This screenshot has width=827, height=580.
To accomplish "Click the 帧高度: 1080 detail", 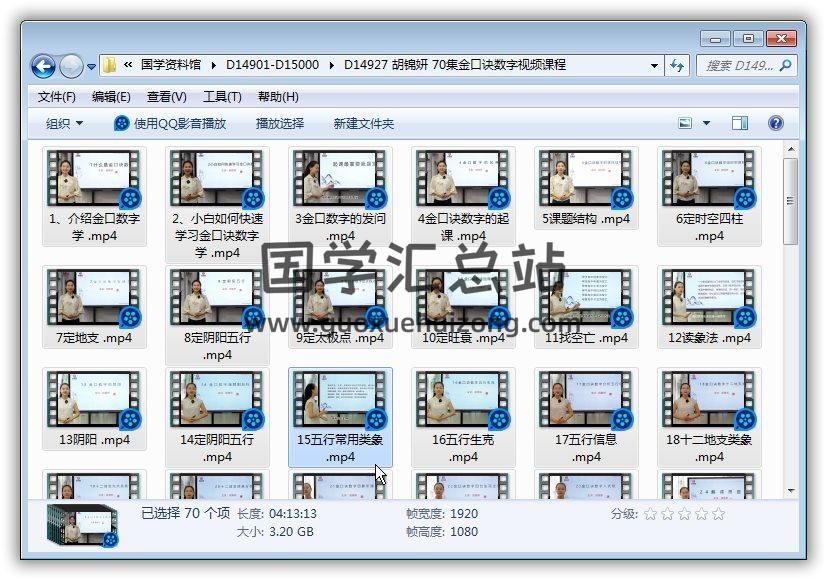I will [442, 531].
